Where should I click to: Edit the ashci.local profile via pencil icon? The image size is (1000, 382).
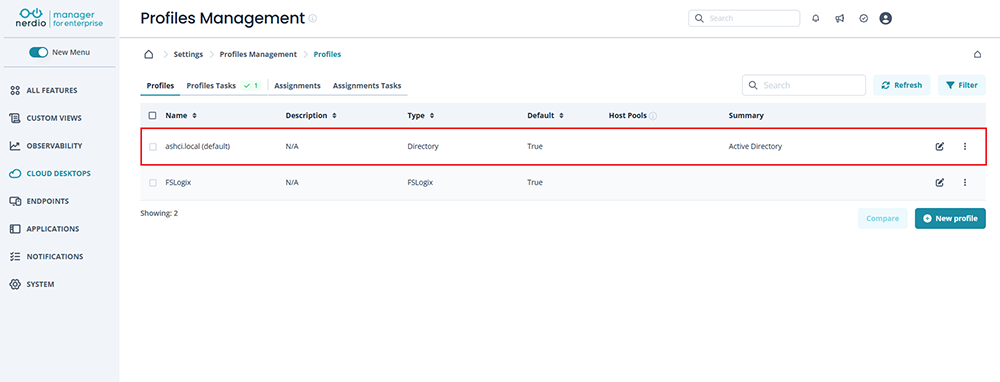click(939, 147)
